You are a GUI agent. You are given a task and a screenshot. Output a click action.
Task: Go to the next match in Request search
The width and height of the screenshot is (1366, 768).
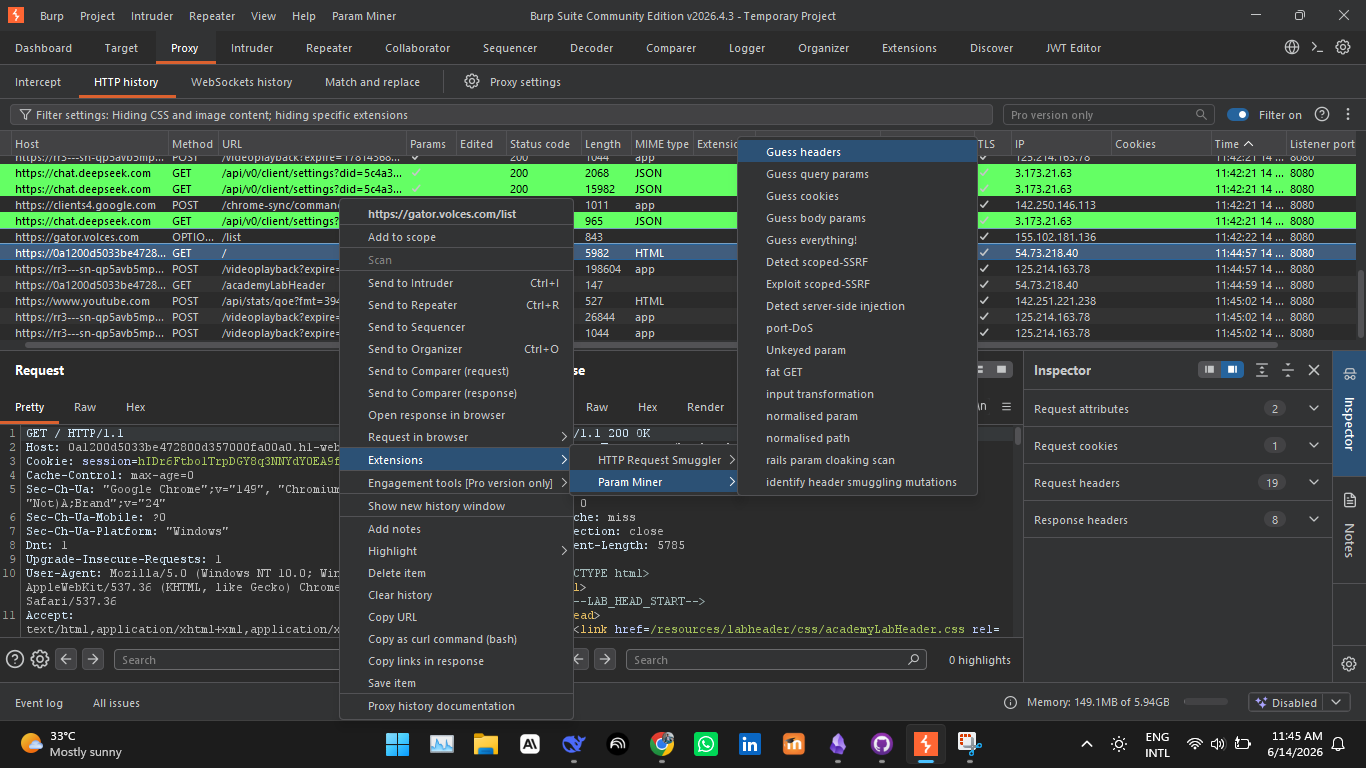point(92,659)
